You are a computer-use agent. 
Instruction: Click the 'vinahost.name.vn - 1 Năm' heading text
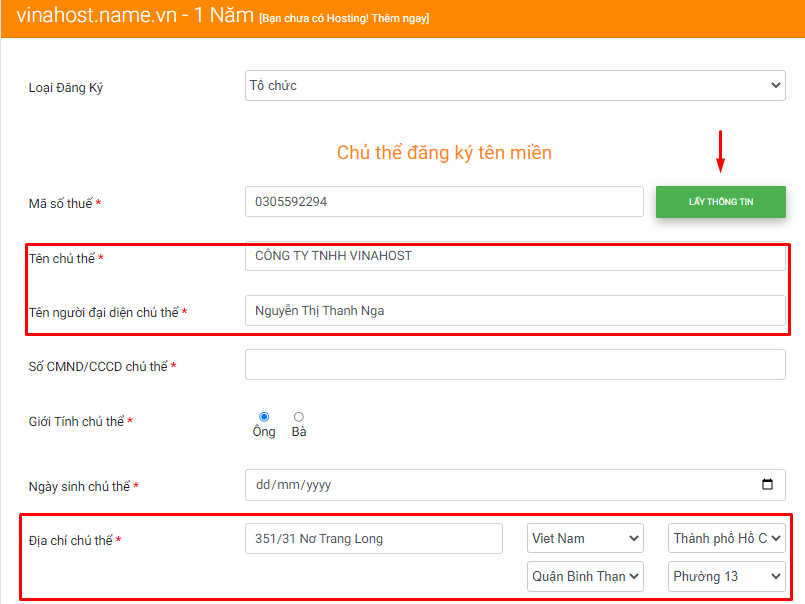pyautogui.click(x=135, y=15)
